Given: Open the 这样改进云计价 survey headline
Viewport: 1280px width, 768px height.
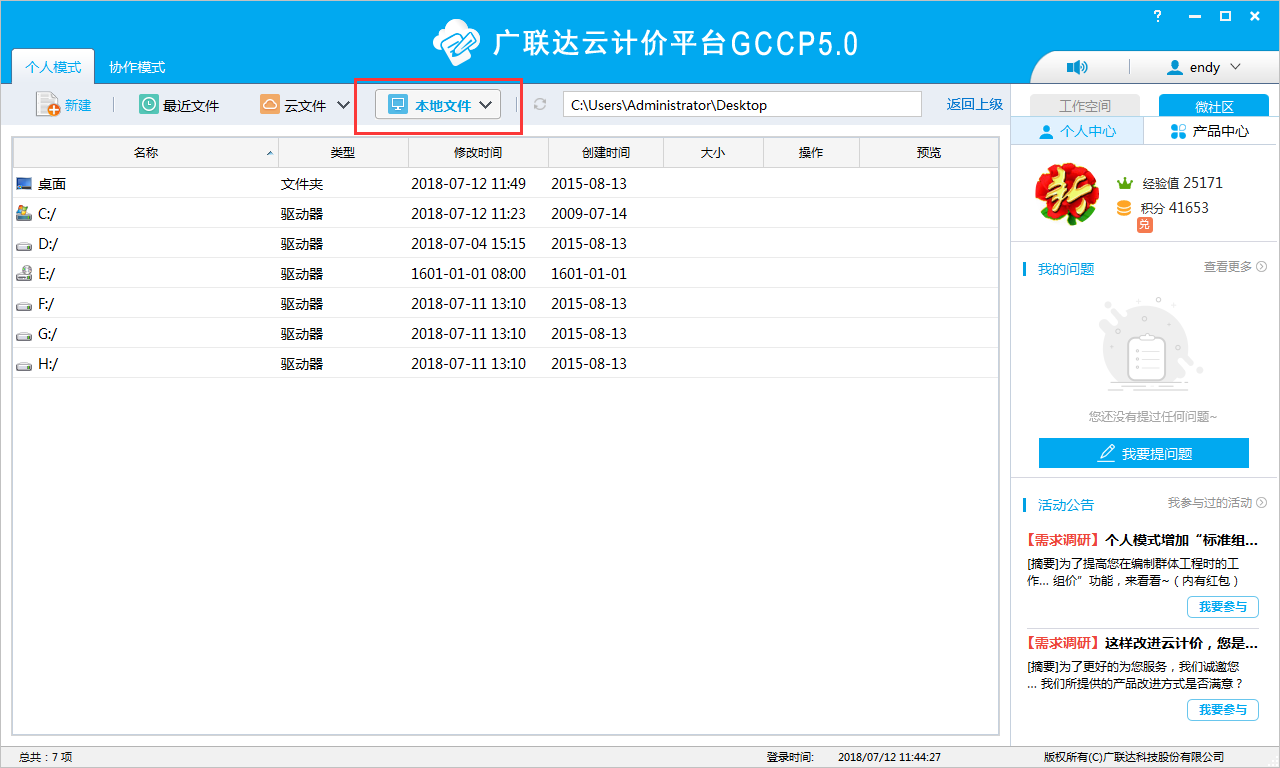Looking at the screenshot, I should point(1143,643).
